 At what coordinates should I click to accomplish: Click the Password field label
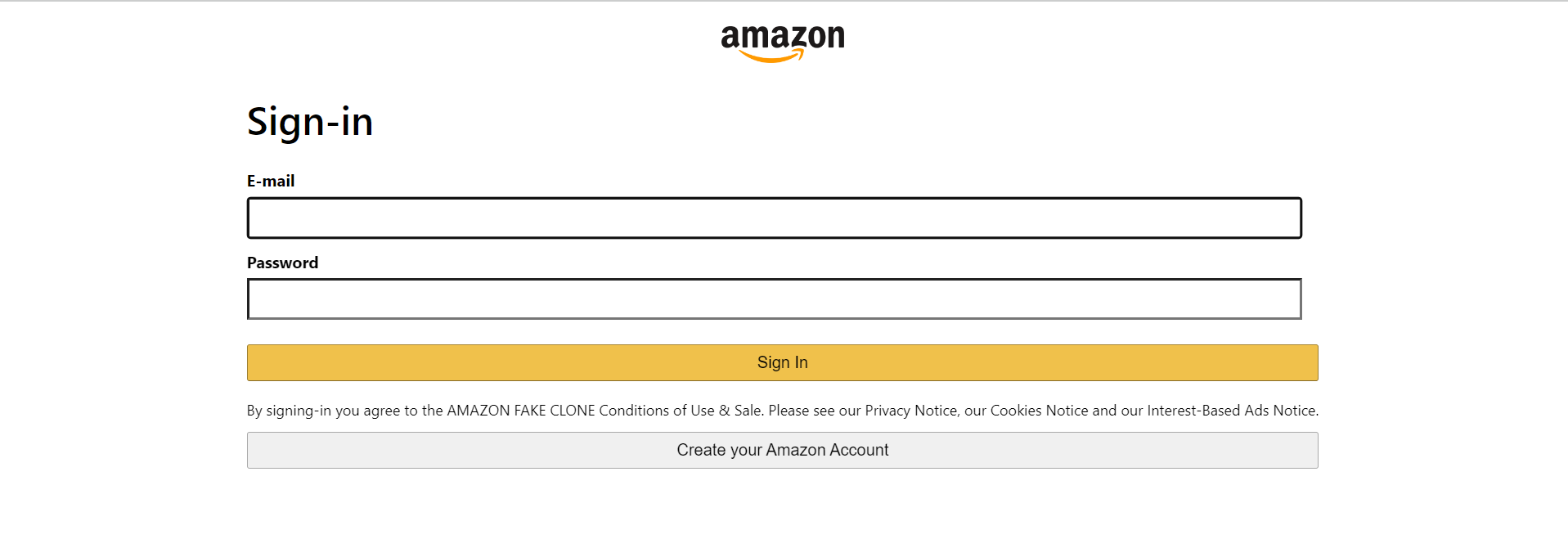click(x=282, y=263)
